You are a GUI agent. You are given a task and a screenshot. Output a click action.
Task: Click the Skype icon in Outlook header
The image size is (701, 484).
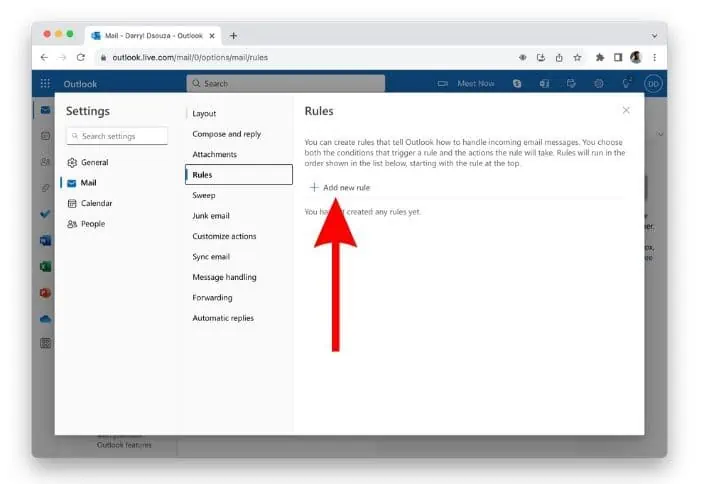click(517, 84)
